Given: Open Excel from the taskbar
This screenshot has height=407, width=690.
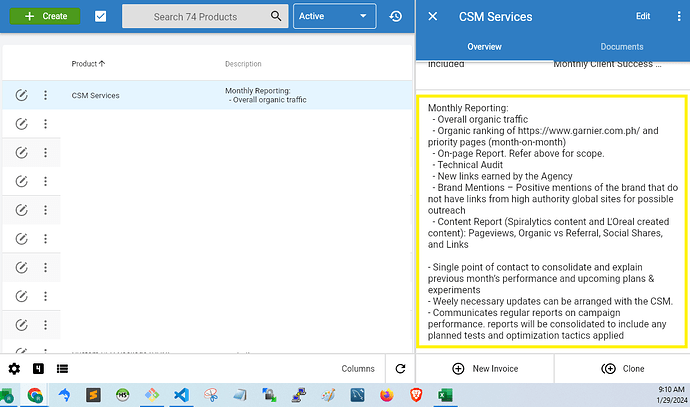Looking at the screenshot, I should coord(445,395).
